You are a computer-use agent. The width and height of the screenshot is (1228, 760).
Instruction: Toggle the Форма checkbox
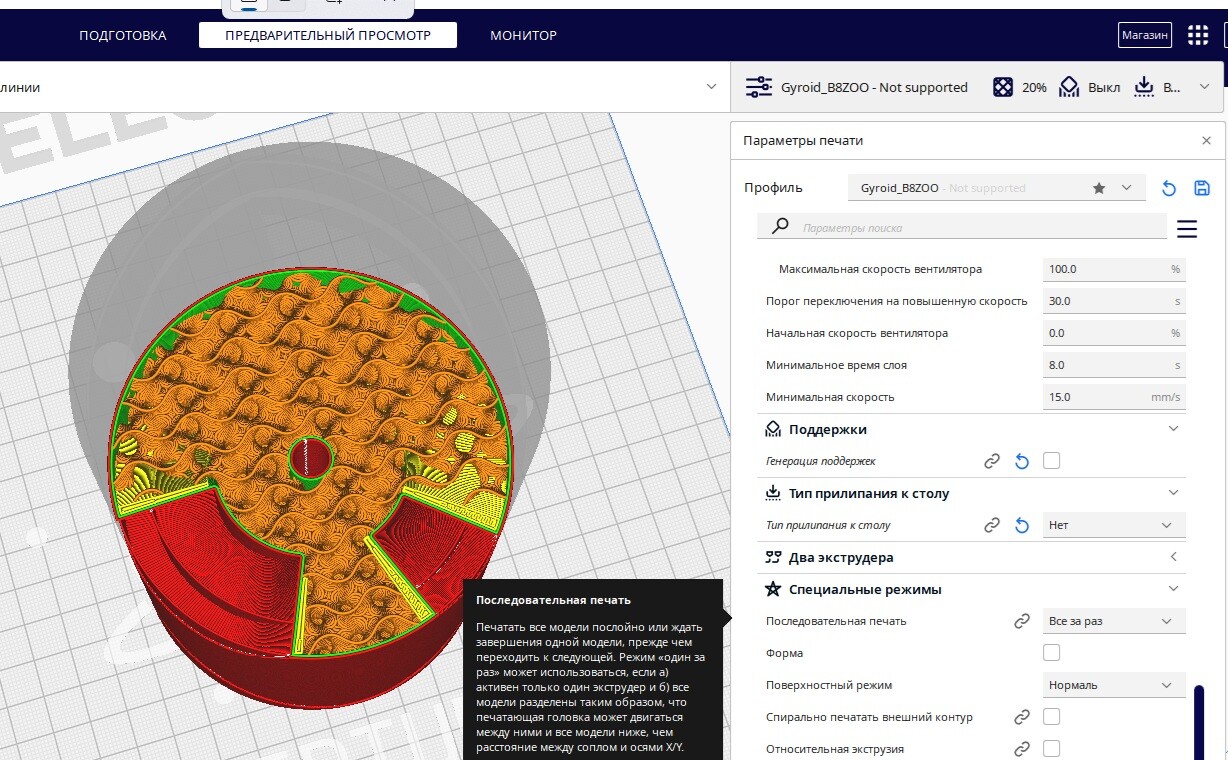tap(1051, 653)
